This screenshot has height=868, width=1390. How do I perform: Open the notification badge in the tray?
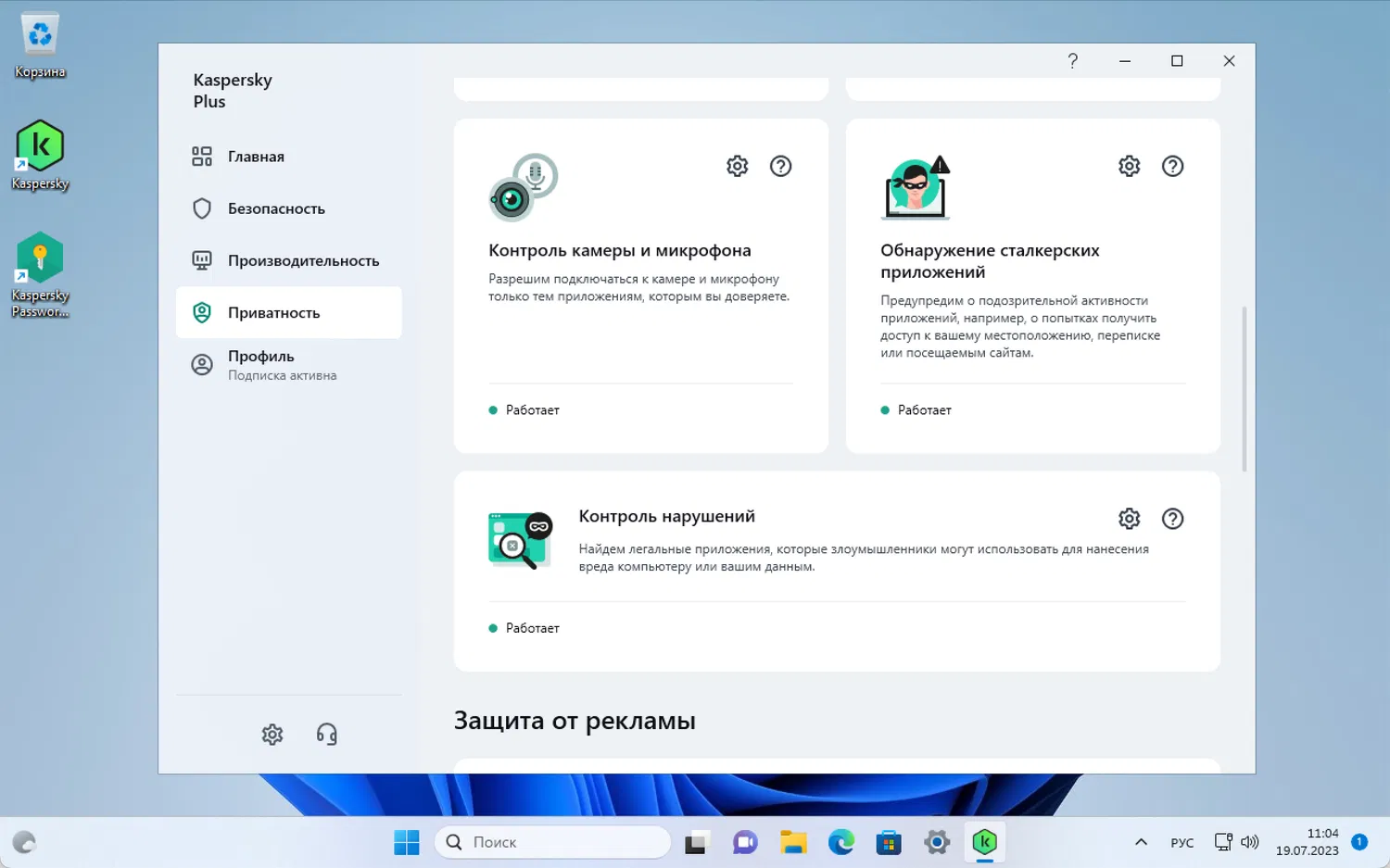[1359, 842]
